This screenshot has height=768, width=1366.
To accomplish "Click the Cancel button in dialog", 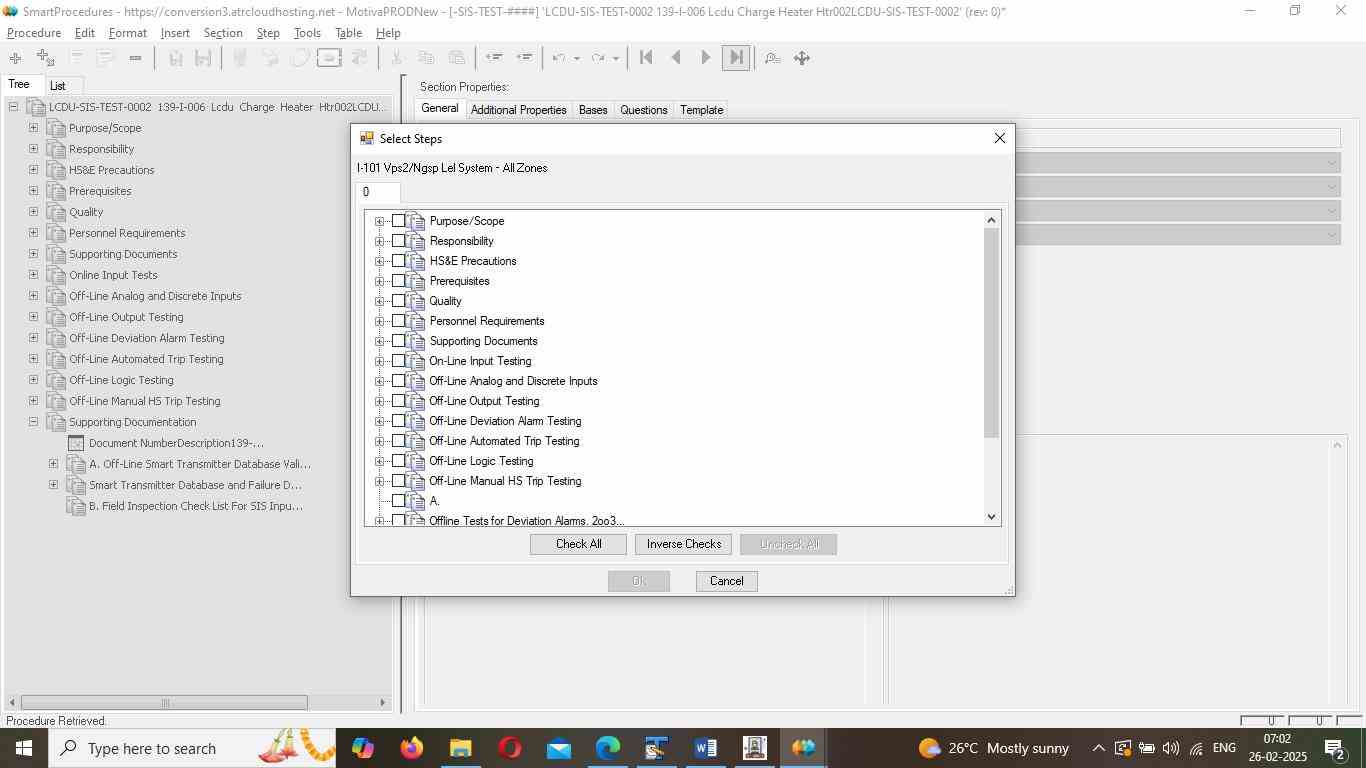I will coord(726,581).
